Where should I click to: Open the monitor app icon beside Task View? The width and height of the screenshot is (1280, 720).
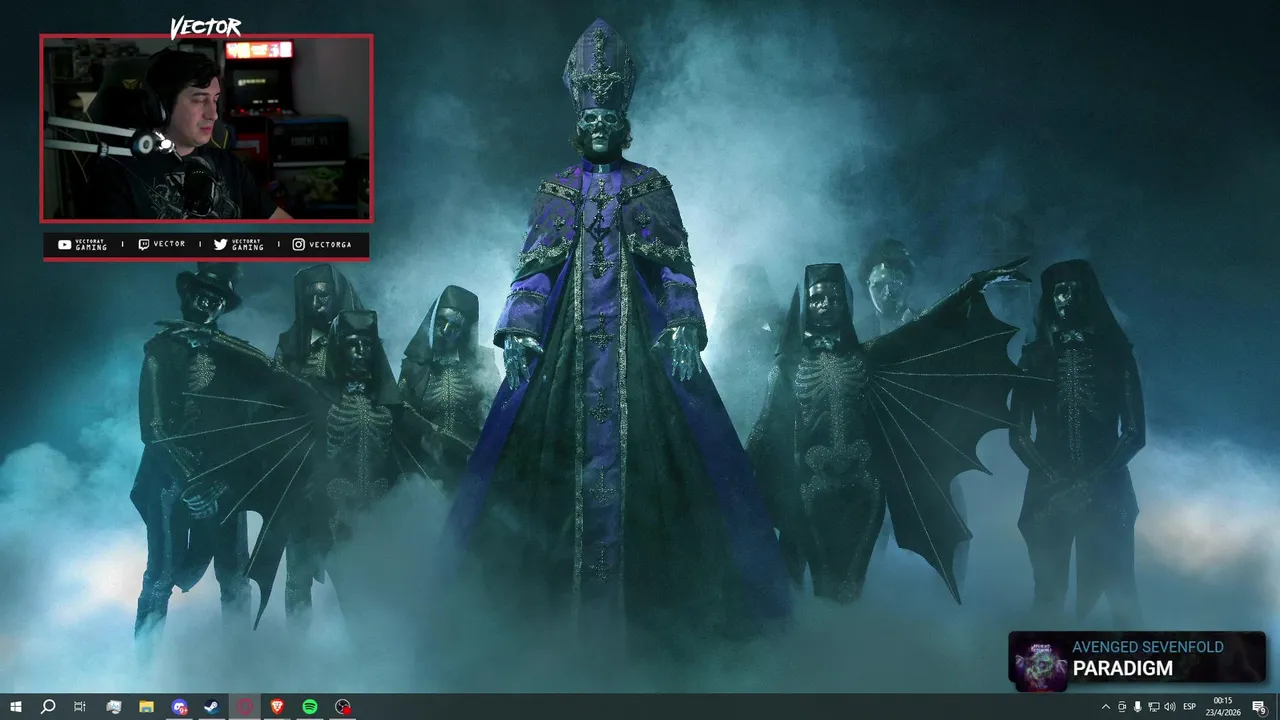click(113, 707)
